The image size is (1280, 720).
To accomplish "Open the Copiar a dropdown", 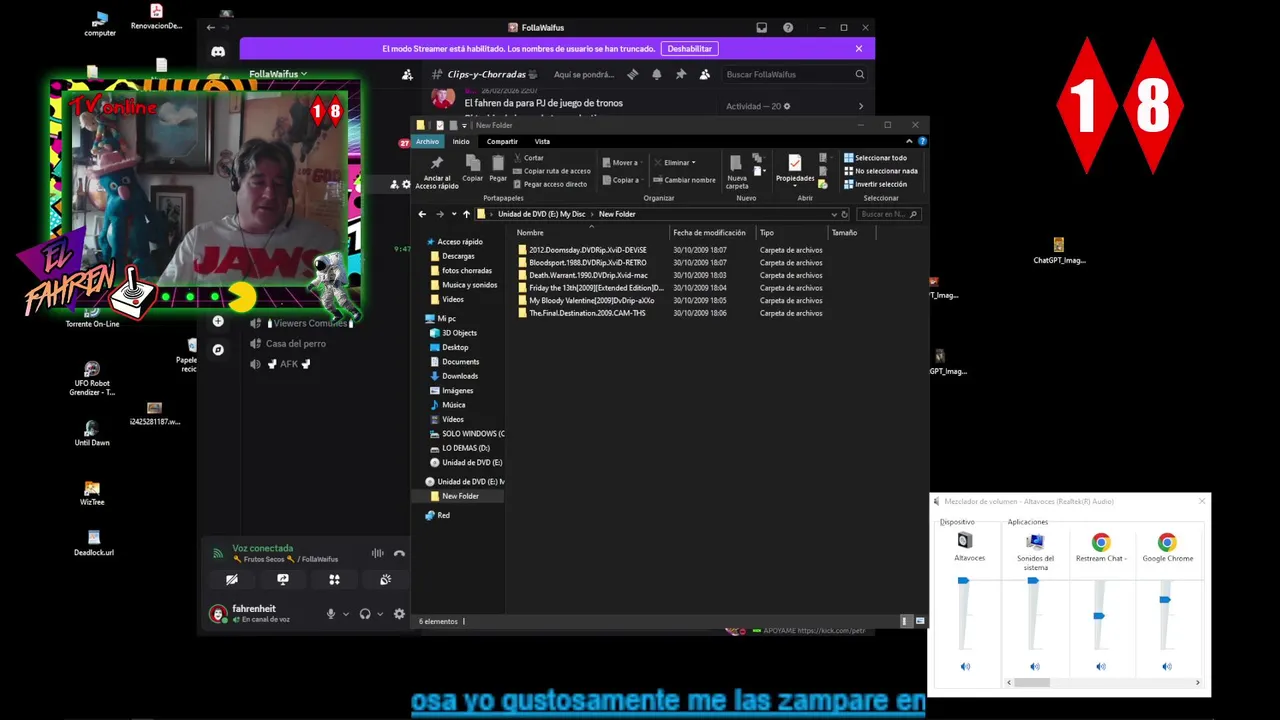I will [x=623, y=180].
